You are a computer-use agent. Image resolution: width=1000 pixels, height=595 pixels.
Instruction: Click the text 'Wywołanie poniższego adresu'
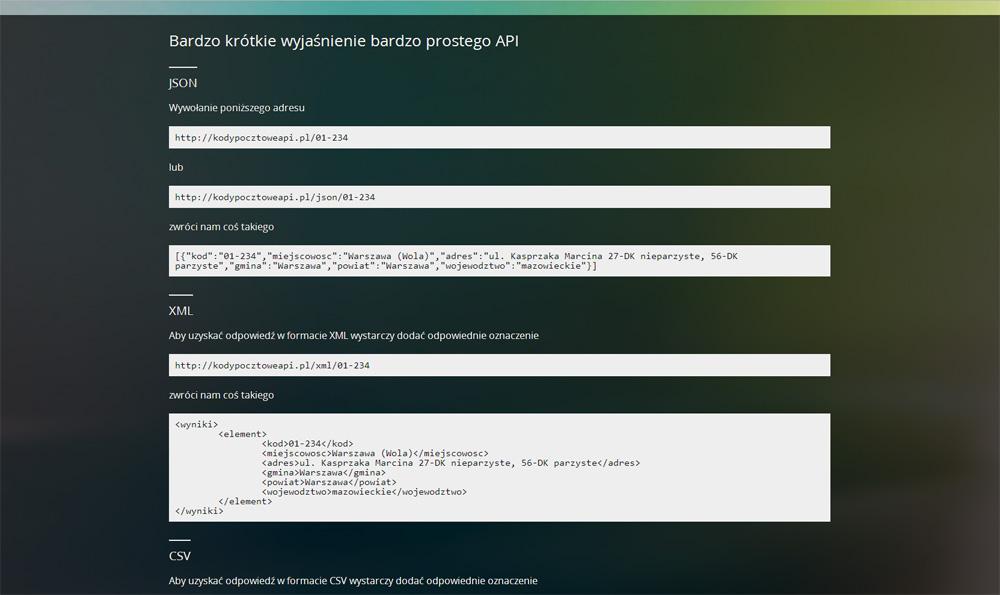click(x=237, y=108)
